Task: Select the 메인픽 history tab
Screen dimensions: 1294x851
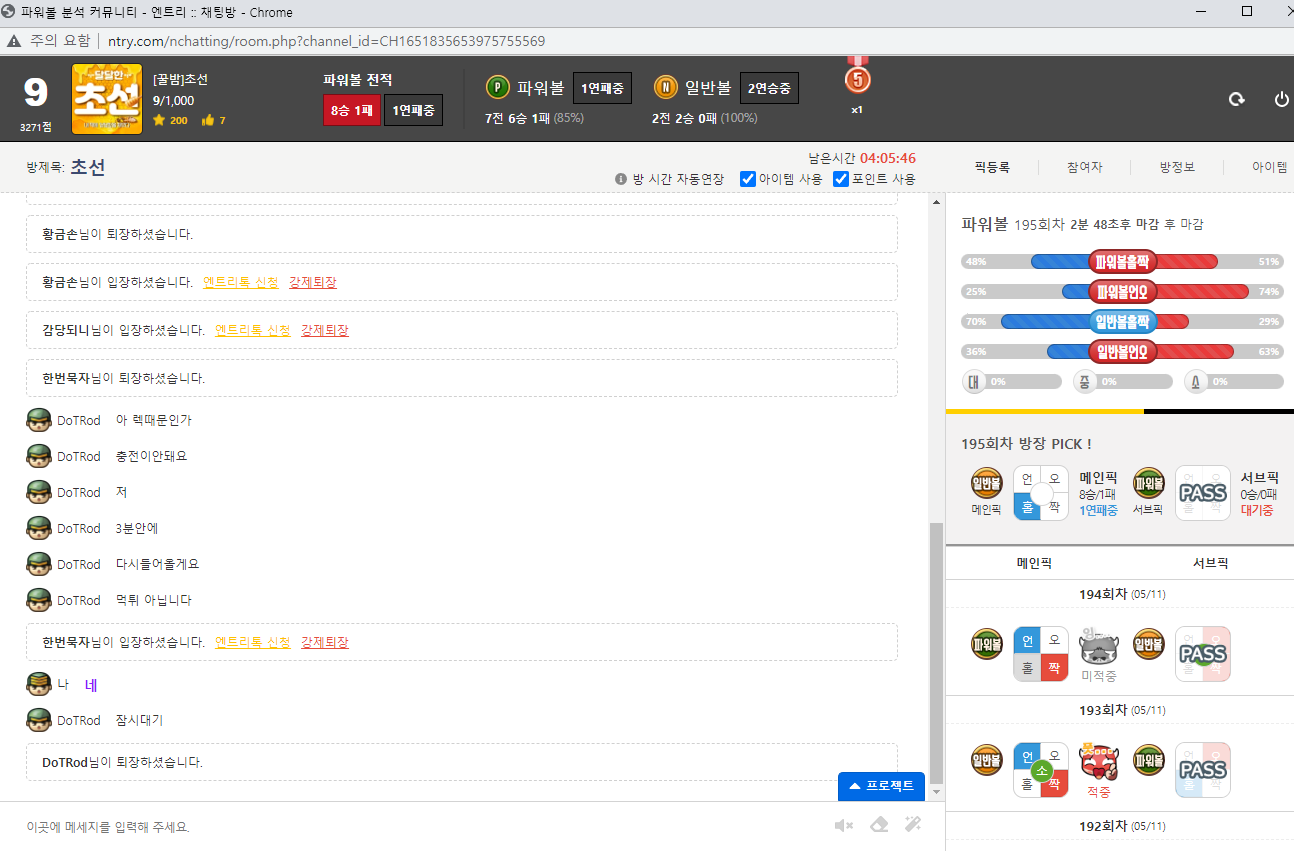Action: tap(1034, 563)
